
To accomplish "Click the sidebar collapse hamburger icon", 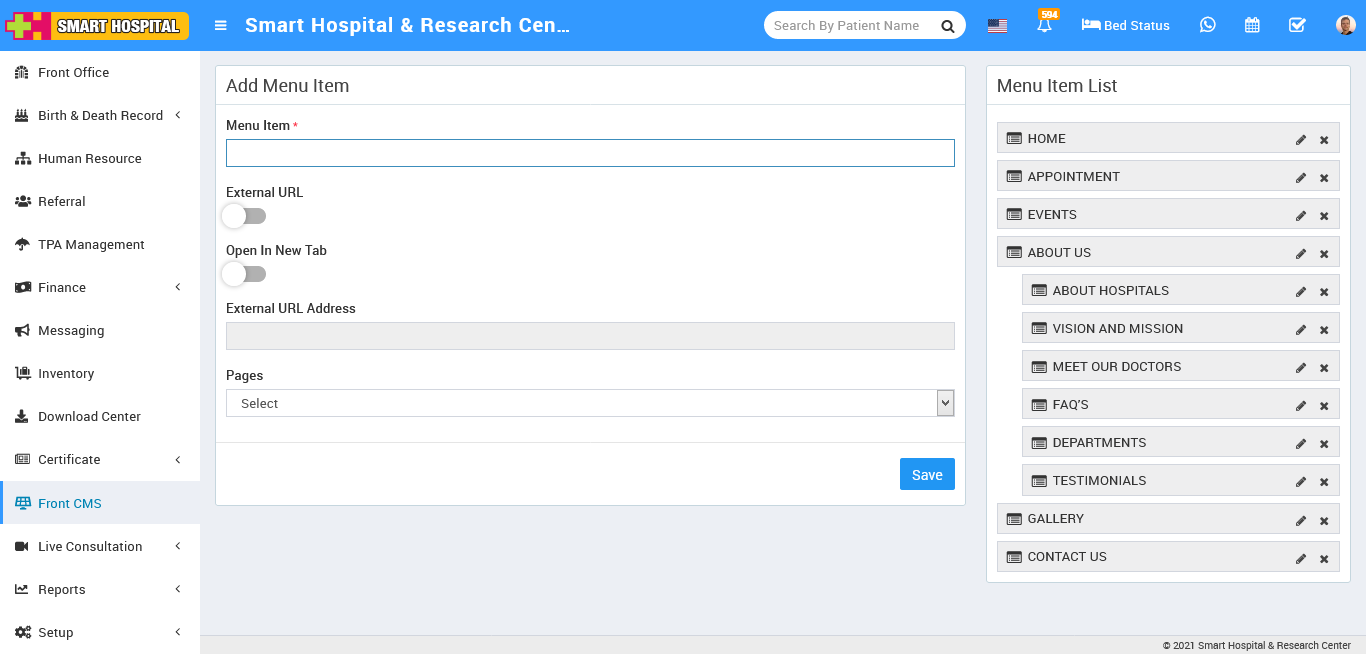I will point(219,25).
